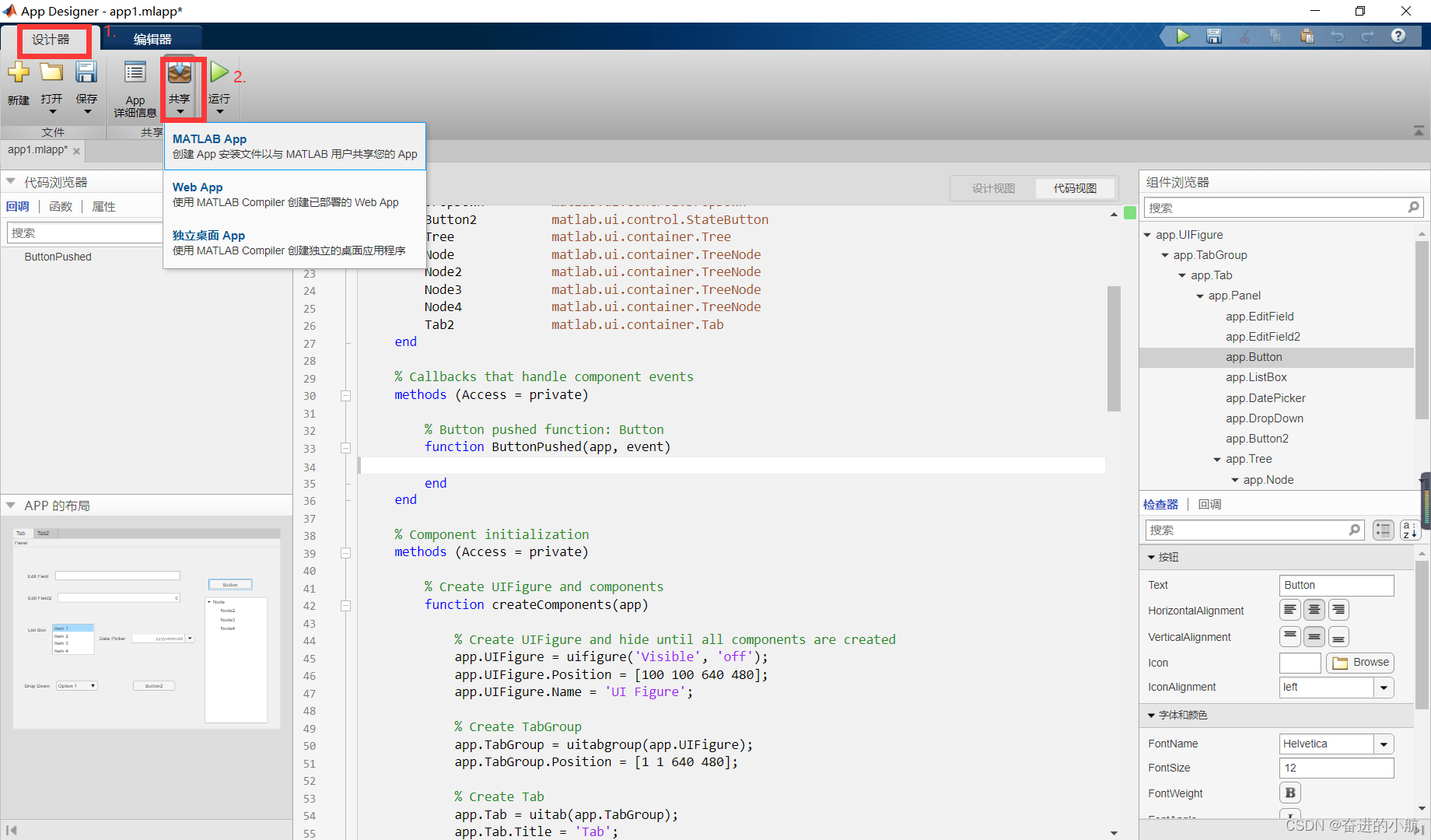Click the New app plus icon
Viewport: 1431px width, 840px height.
point(19,72)
